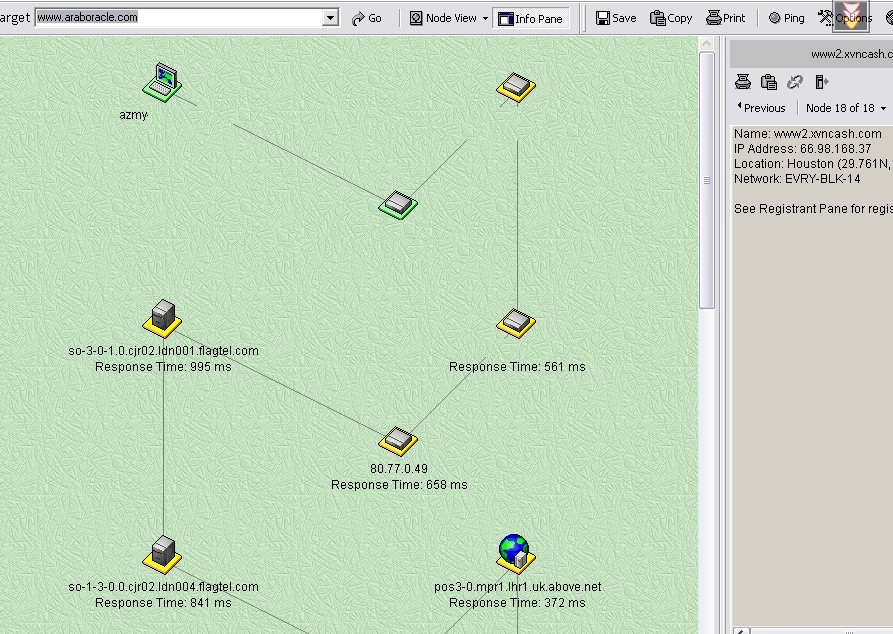Screen dimensions: 893x634
Task: Click the azmy computer node icon
Action: pos(162,82)
